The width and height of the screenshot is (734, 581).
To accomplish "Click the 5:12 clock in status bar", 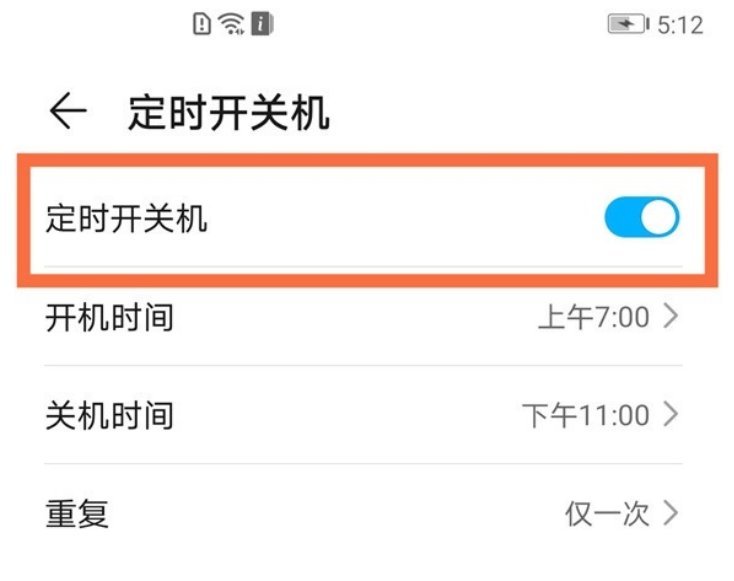I will [682, 24].
